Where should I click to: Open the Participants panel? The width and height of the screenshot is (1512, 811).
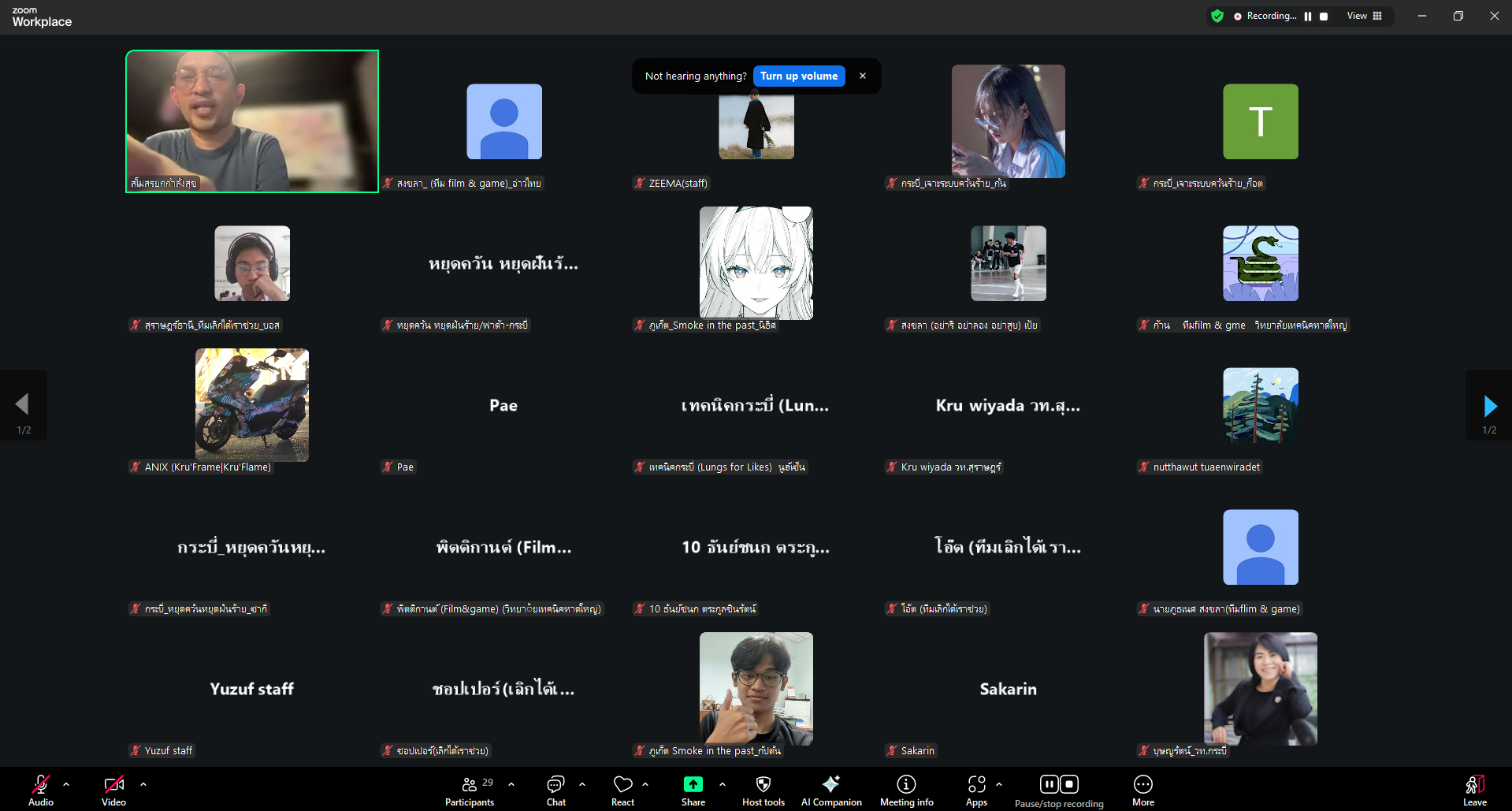470,791
